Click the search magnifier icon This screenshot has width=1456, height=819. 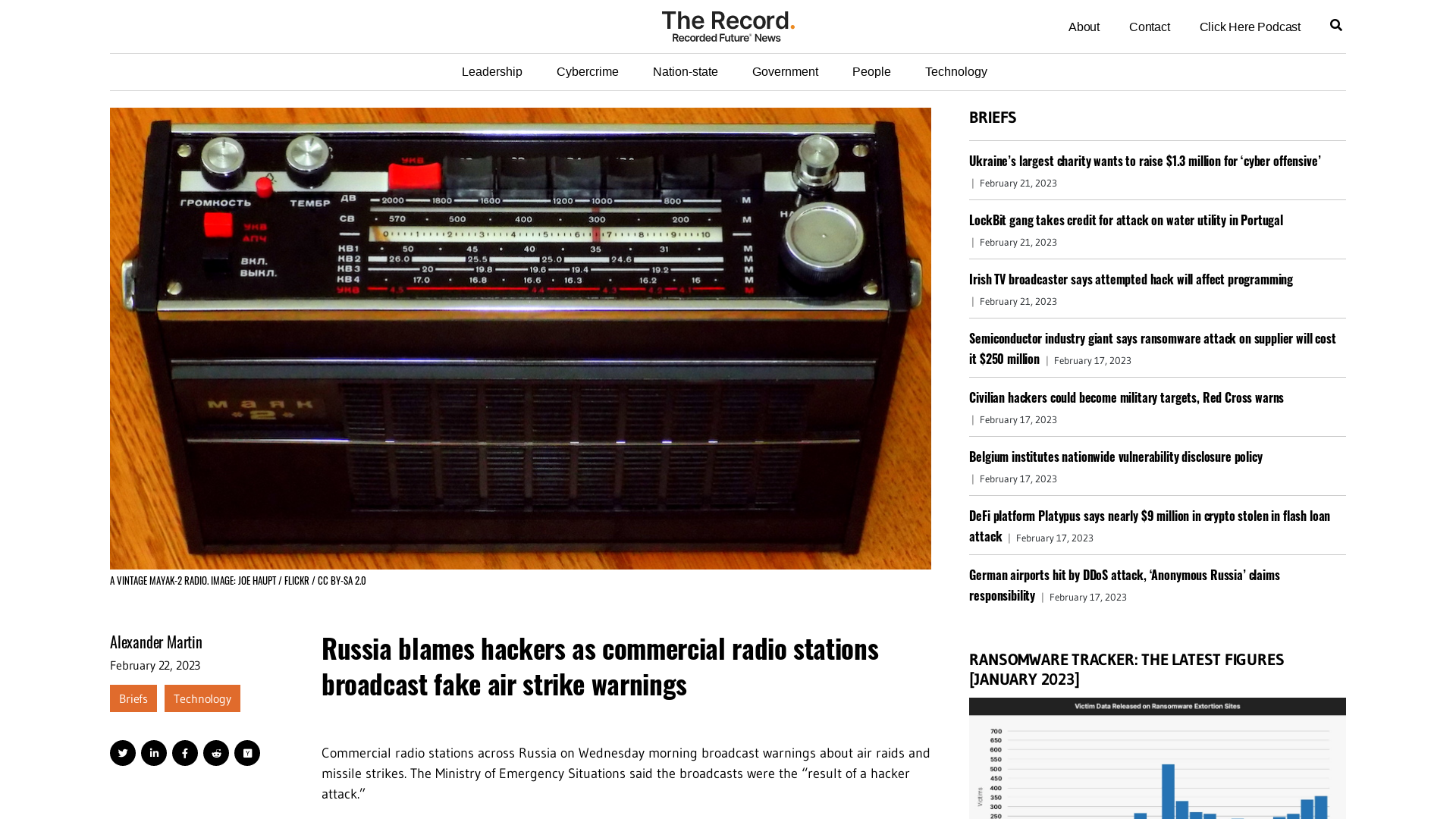1336,25
